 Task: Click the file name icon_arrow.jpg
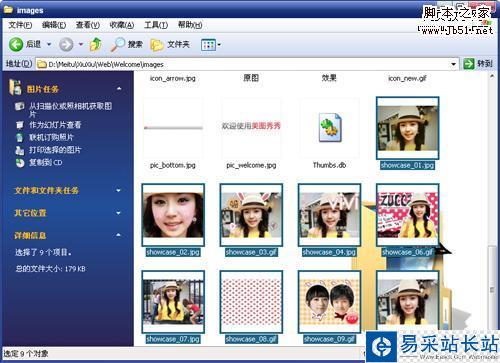coord(173,78)
